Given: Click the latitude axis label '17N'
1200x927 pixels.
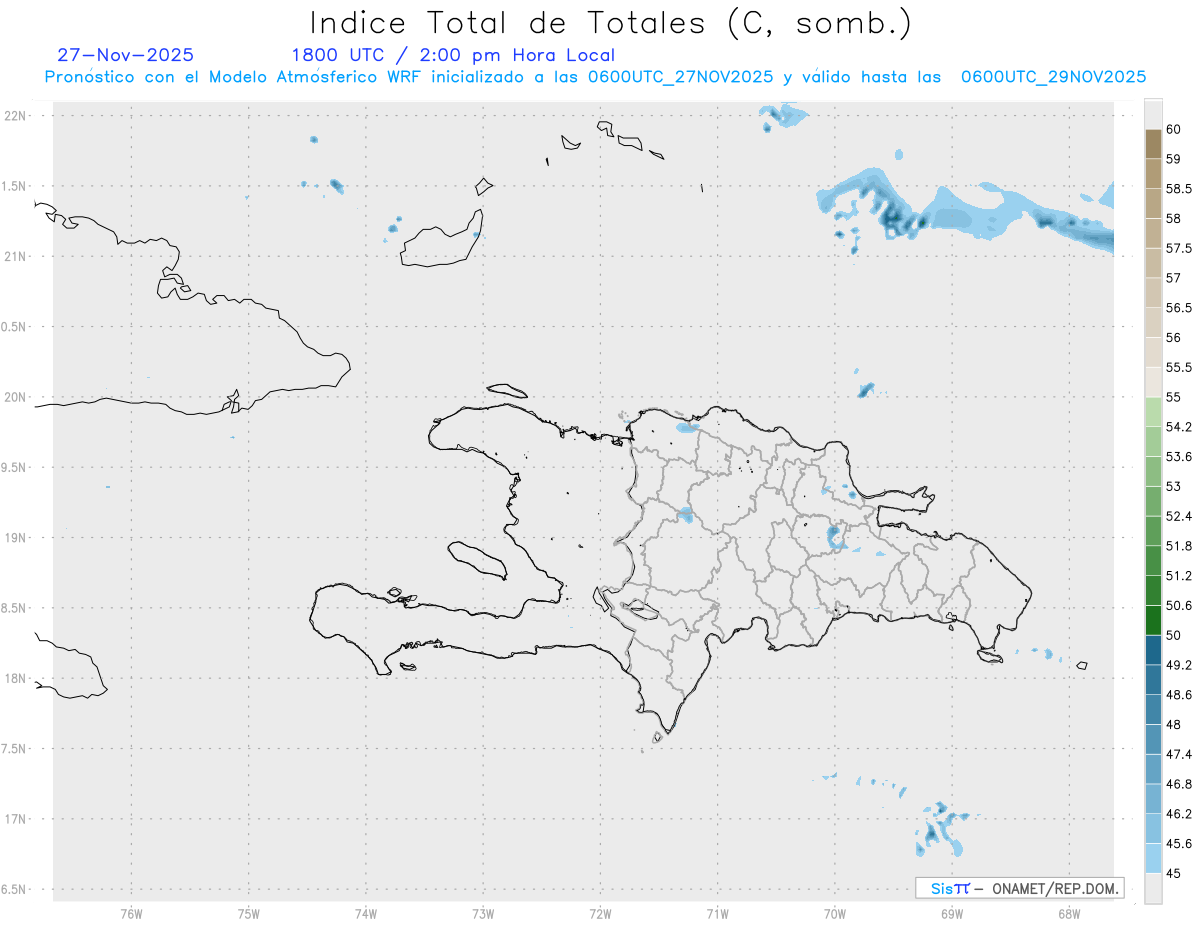Looking at the screenshot, I should (x=15, y=819).
